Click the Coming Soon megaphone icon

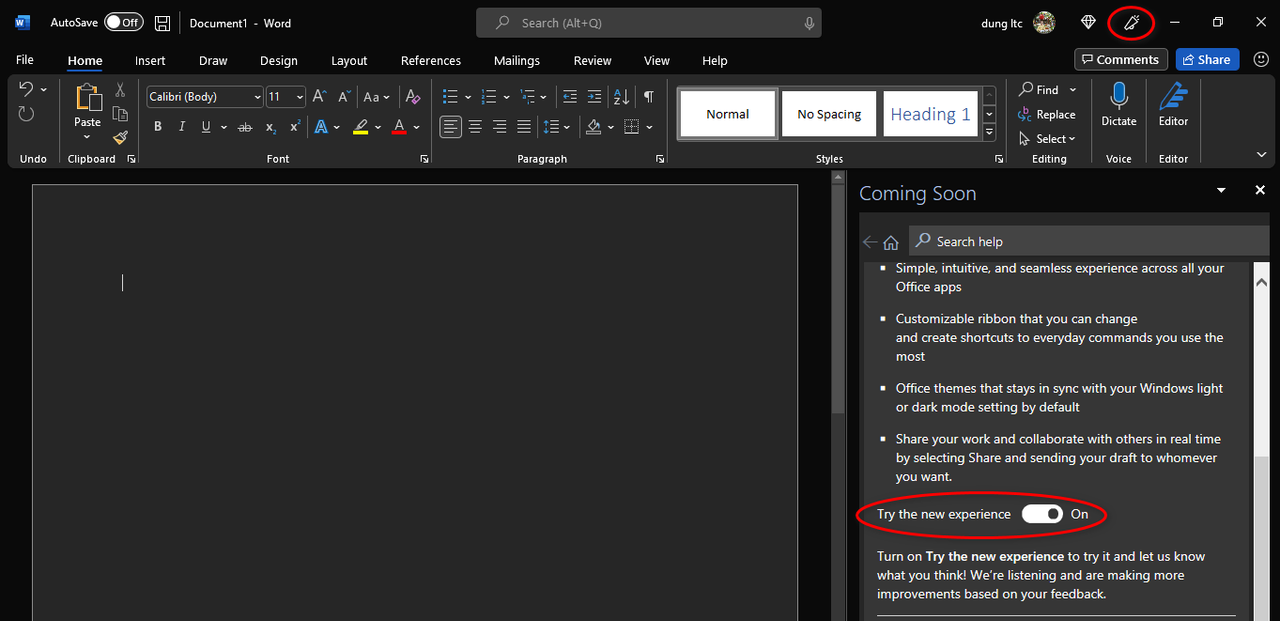click(1132, 22)
